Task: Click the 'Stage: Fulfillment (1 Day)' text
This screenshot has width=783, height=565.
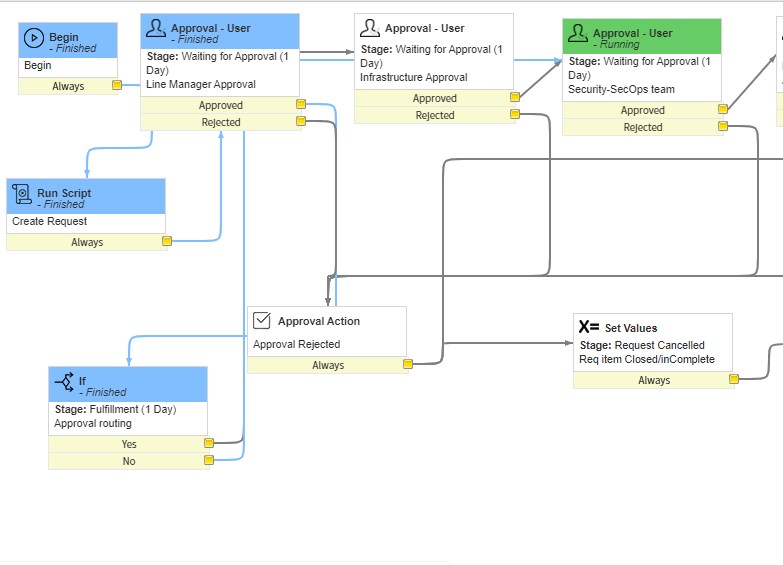Action: point(115,409)
